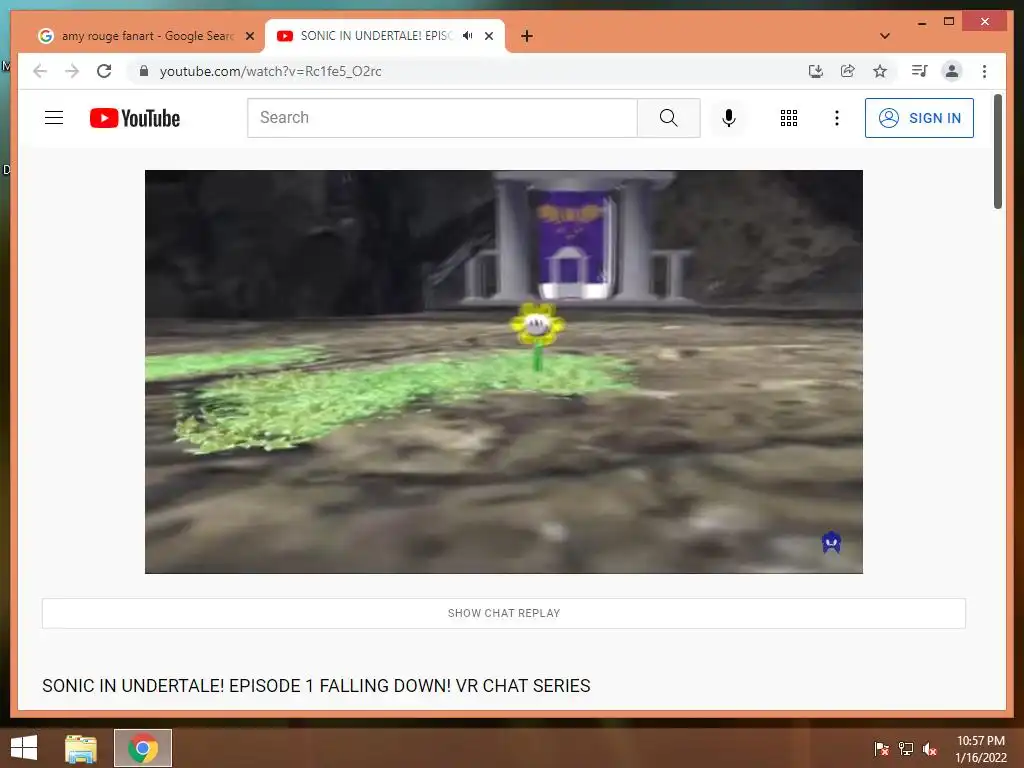Open a new browser tab

527,36
